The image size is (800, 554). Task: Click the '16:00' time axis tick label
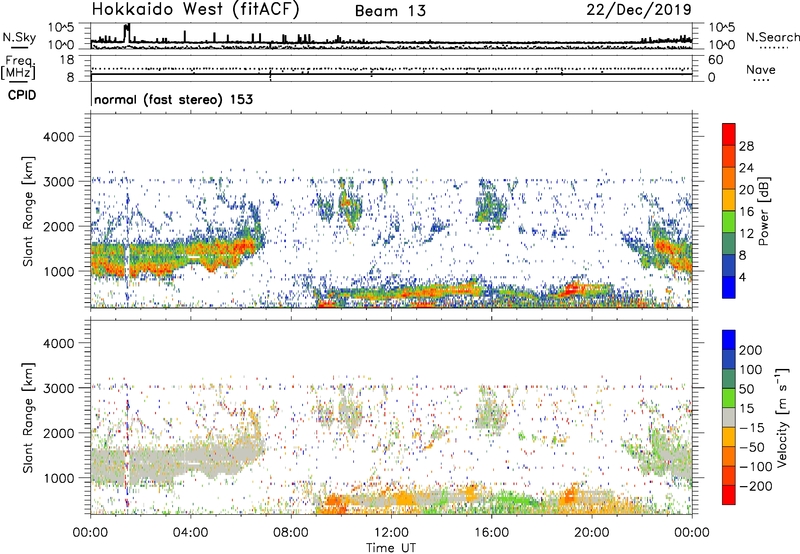pyautogui.click(x=491, y=533)
